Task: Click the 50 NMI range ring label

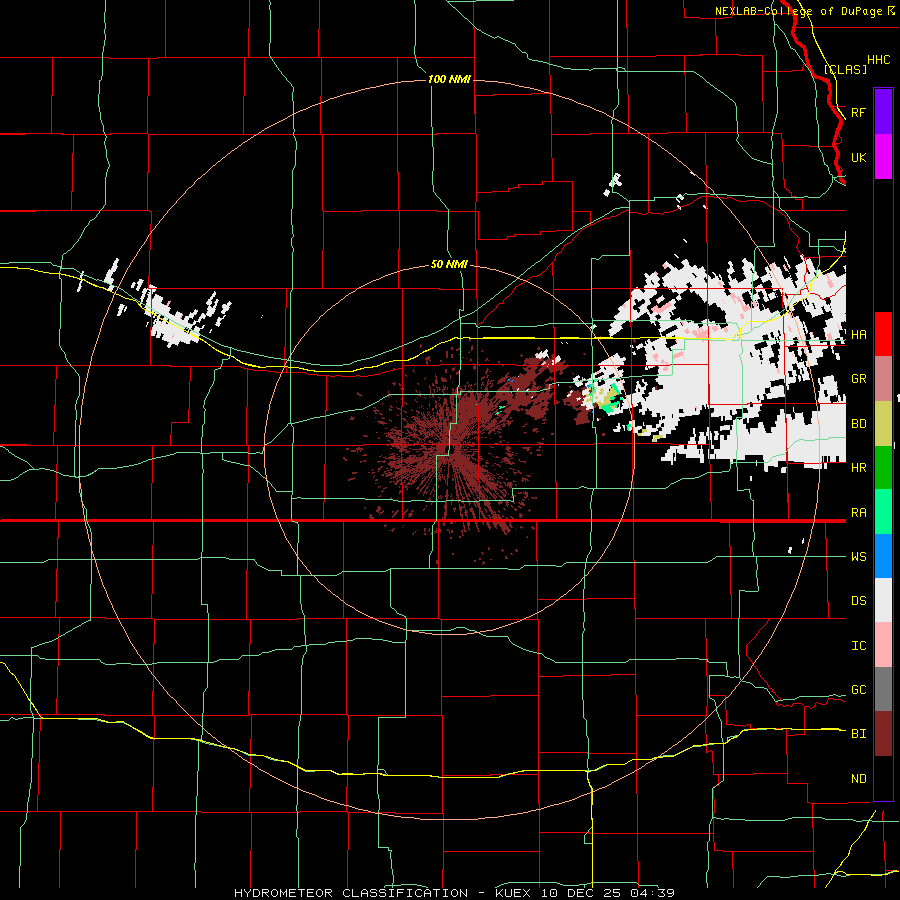Action: (449, 265)
